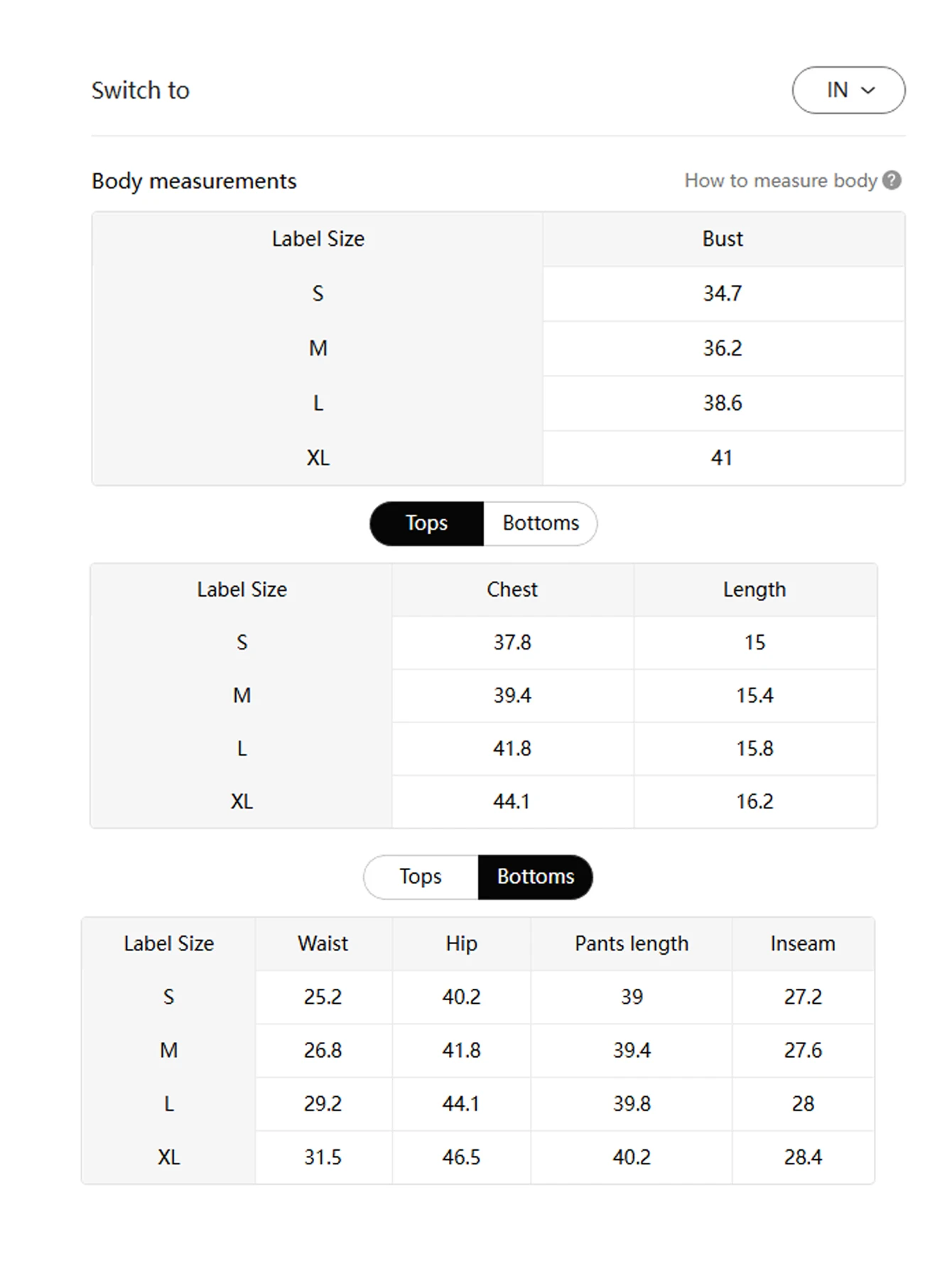
Task: Select the Bottoms tab above the Chest table
Action: click(x=541, y=524)
